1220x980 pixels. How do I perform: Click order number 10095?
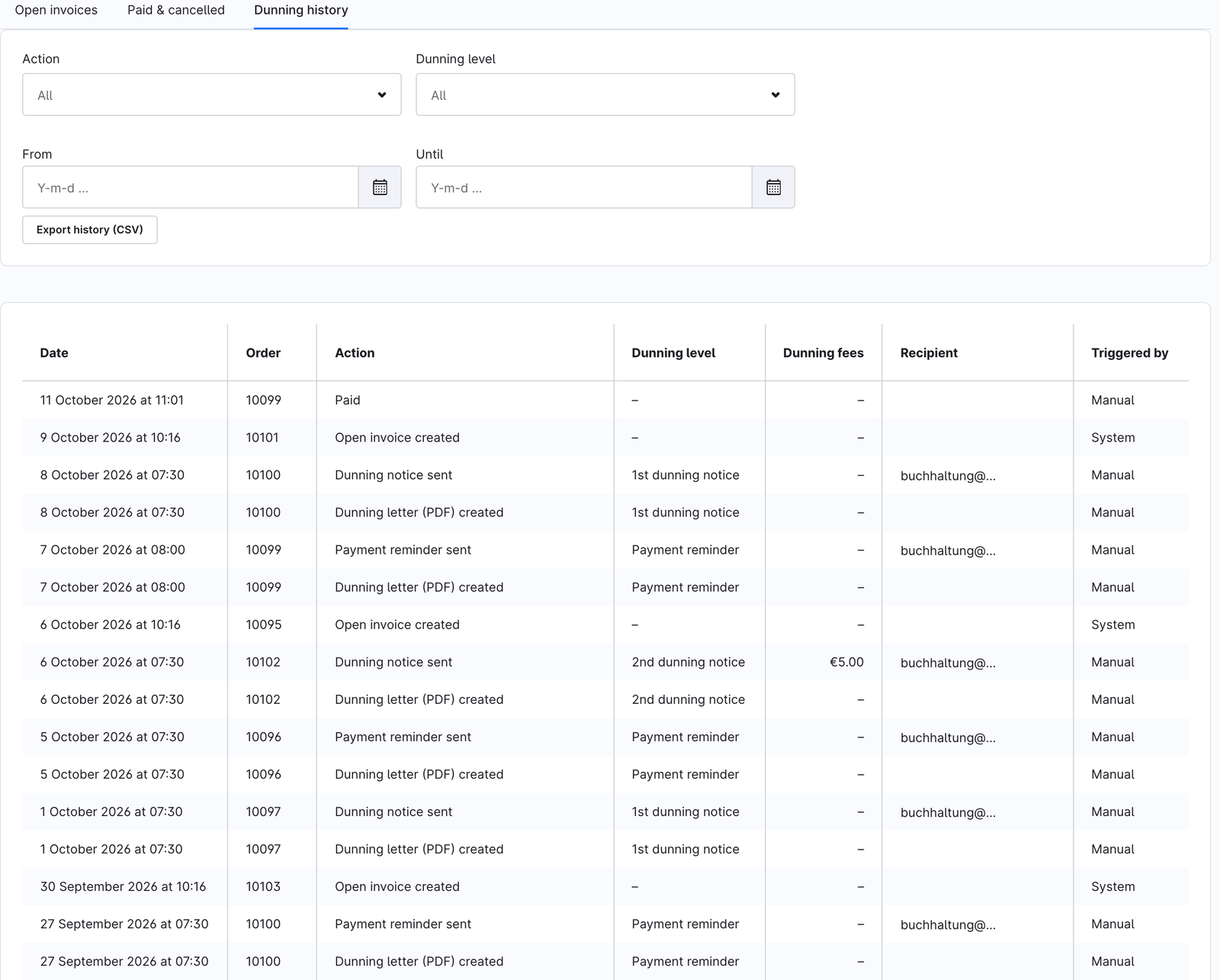264,625
